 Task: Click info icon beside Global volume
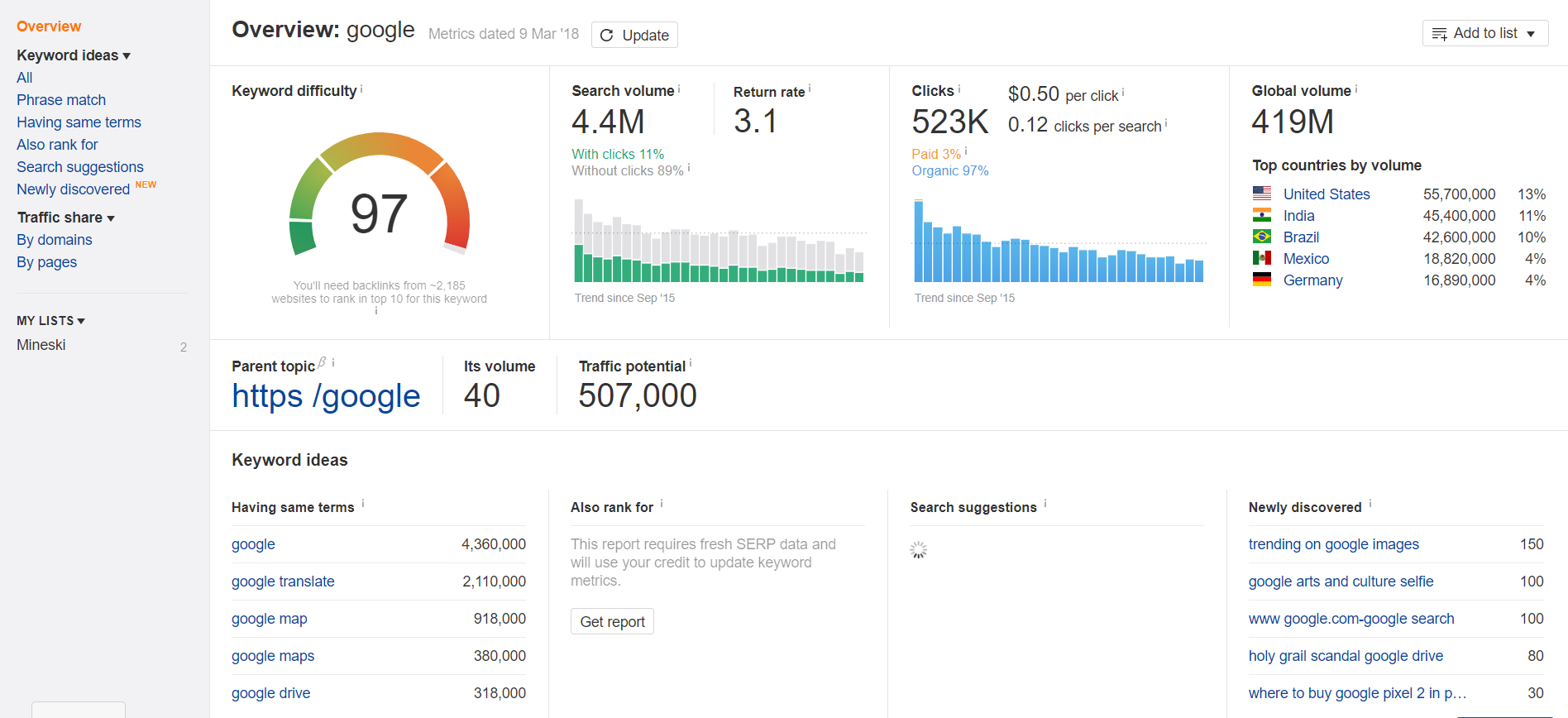click(x=1356, y=89)
